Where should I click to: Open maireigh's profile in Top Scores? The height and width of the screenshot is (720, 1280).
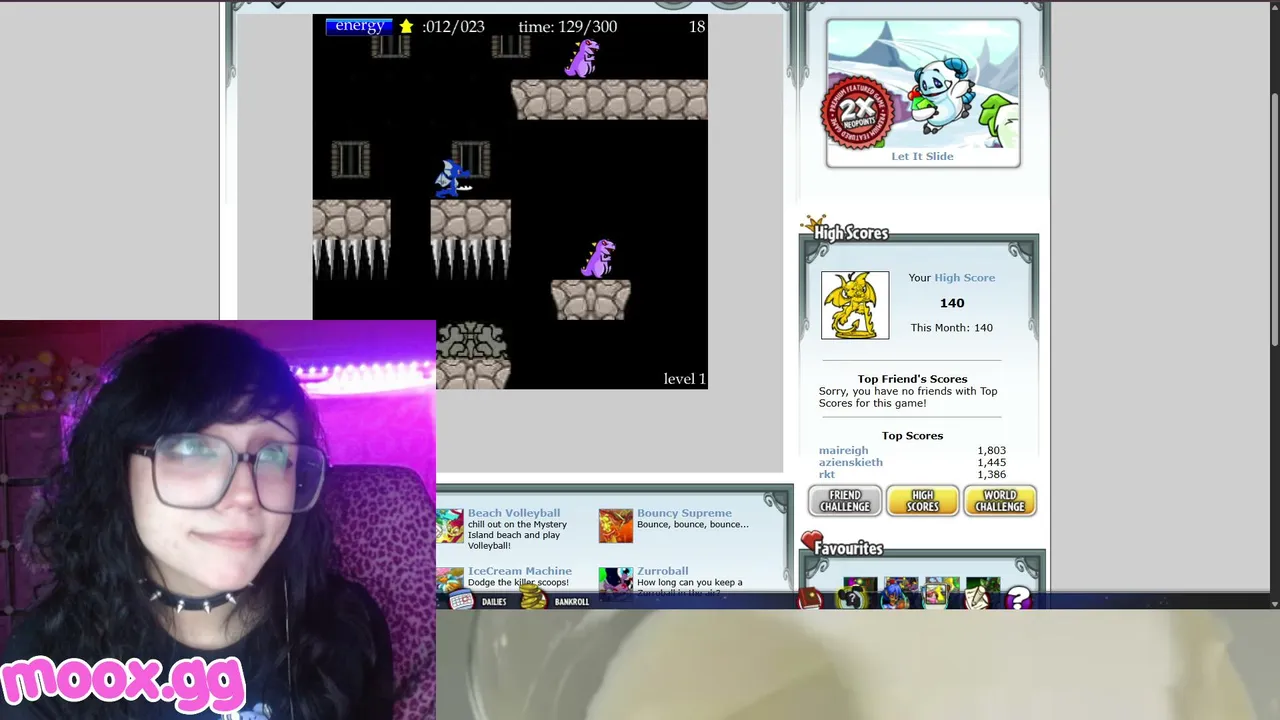click(x=844, y=451)
